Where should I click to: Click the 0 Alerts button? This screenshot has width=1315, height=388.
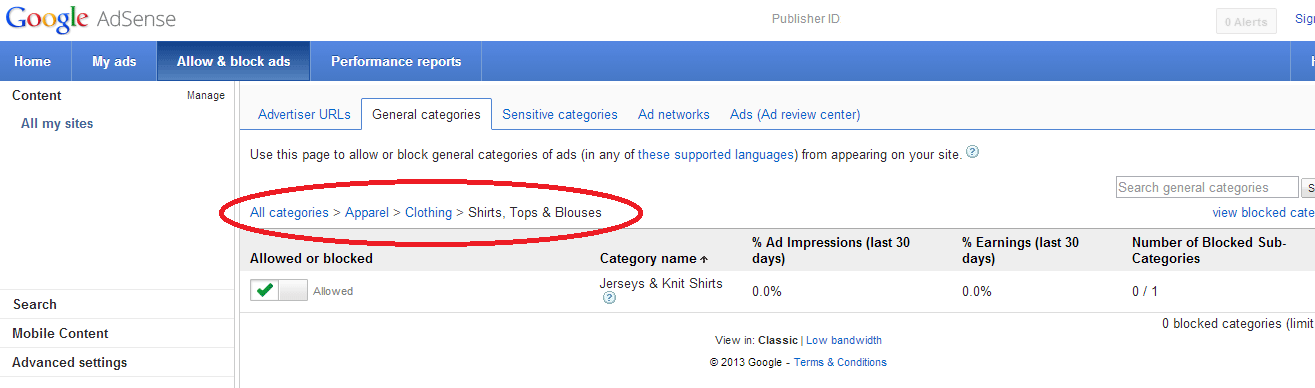click(x=1246, y=22)
